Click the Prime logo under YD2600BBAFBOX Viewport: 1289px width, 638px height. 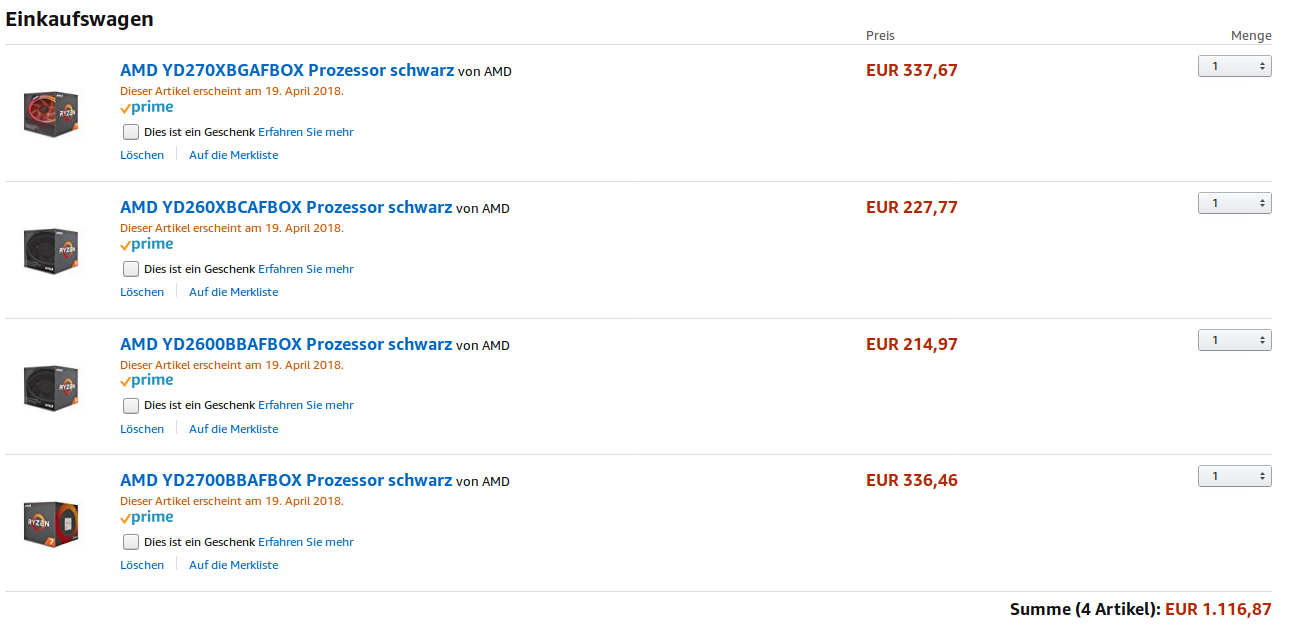147,380
